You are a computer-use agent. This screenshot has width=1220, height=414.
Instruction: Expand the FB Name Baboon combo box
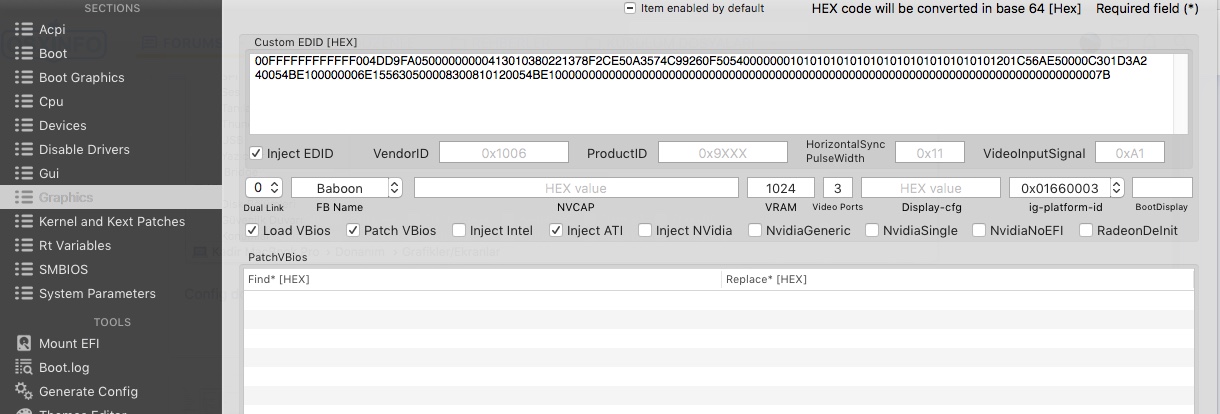(394, 188)
